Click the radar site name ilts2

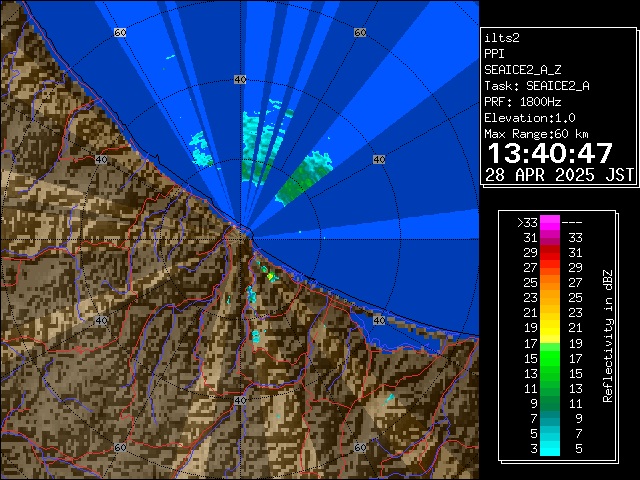[x=502, y=38]
